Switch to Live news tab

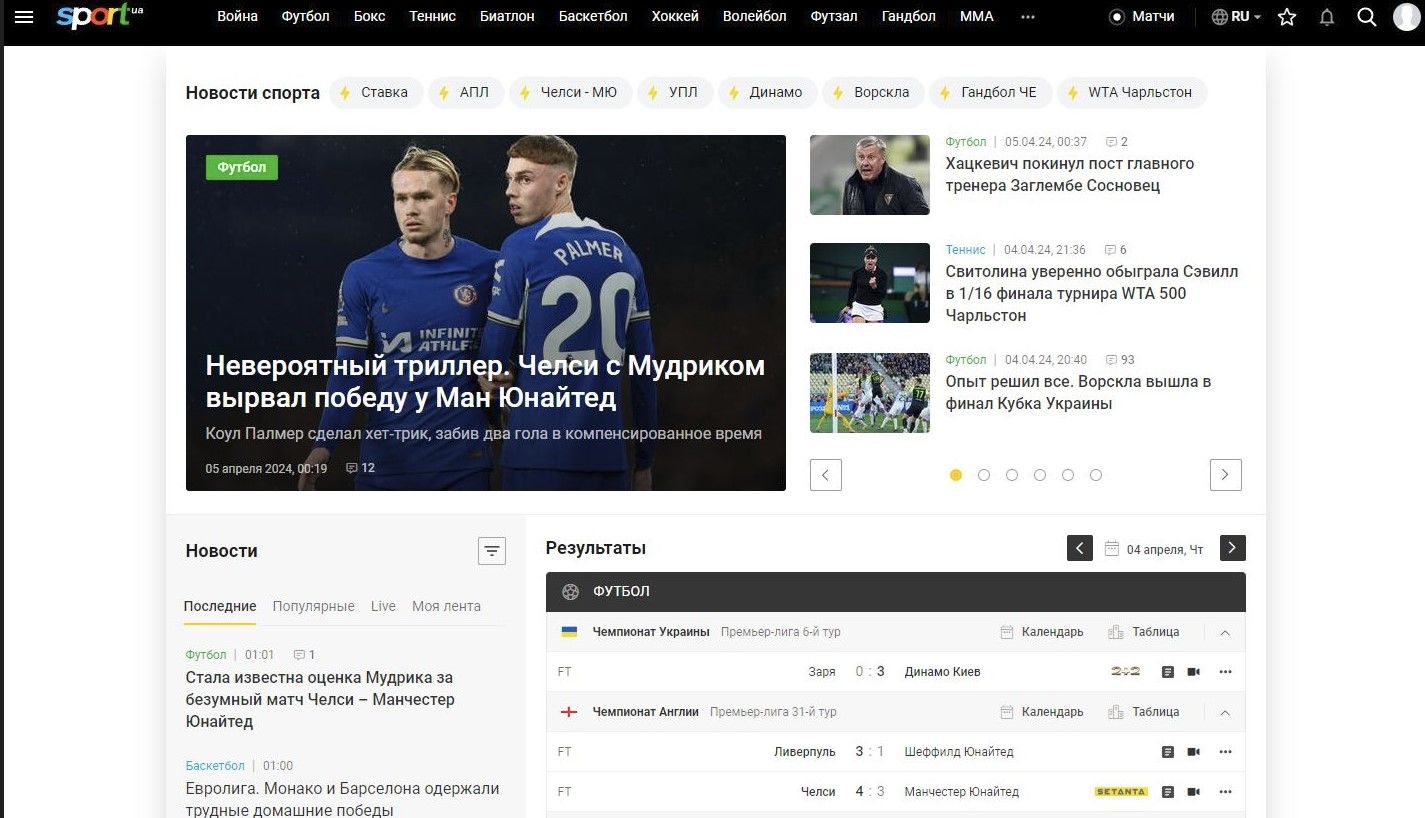(383, 606)
